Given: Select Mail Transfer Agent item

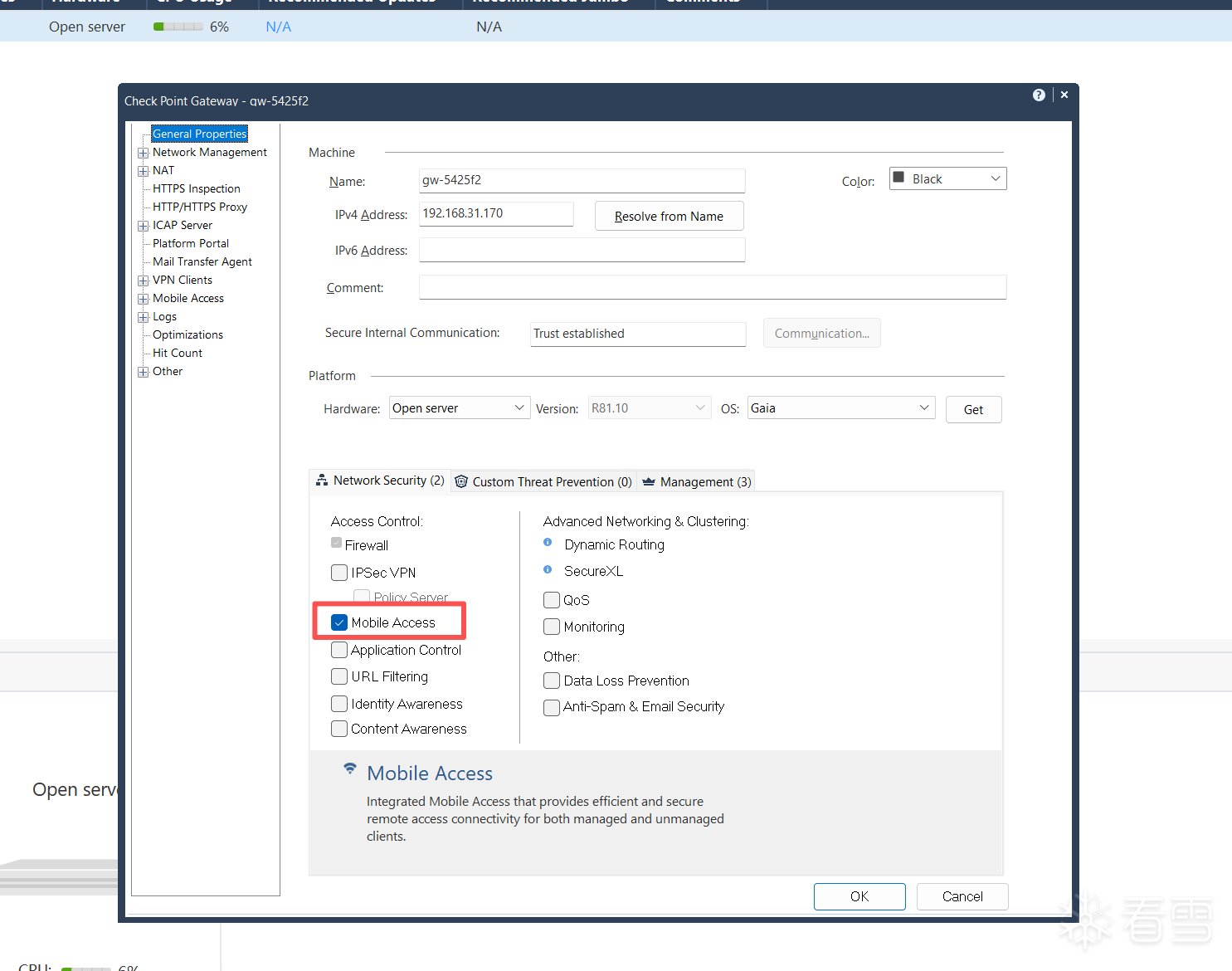Looking at the screenshot, I should click(202, 261).
